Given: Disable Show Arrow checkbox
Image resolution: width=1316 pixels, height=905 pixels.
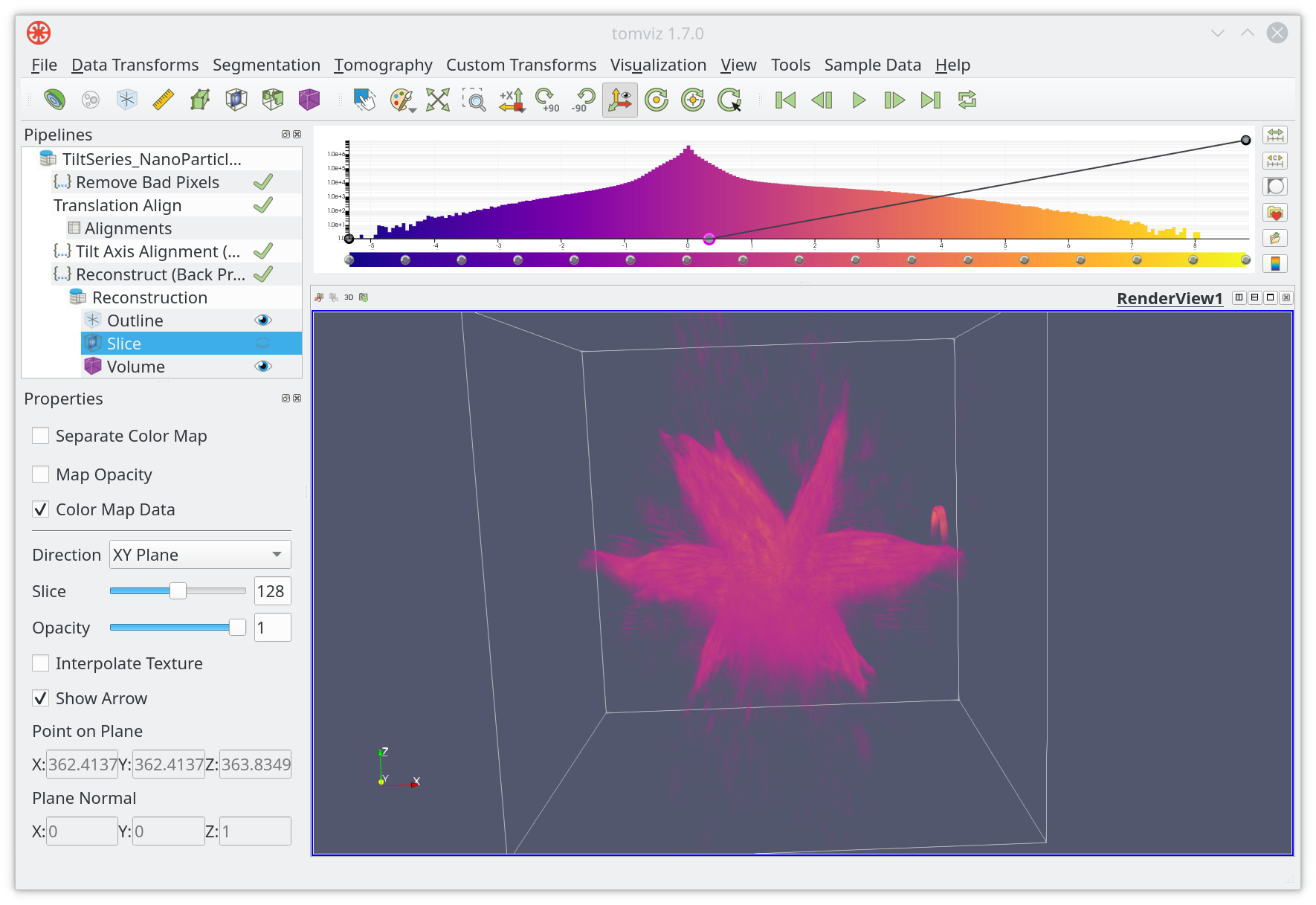Looking at the screenshot, I should pos(41,698).
